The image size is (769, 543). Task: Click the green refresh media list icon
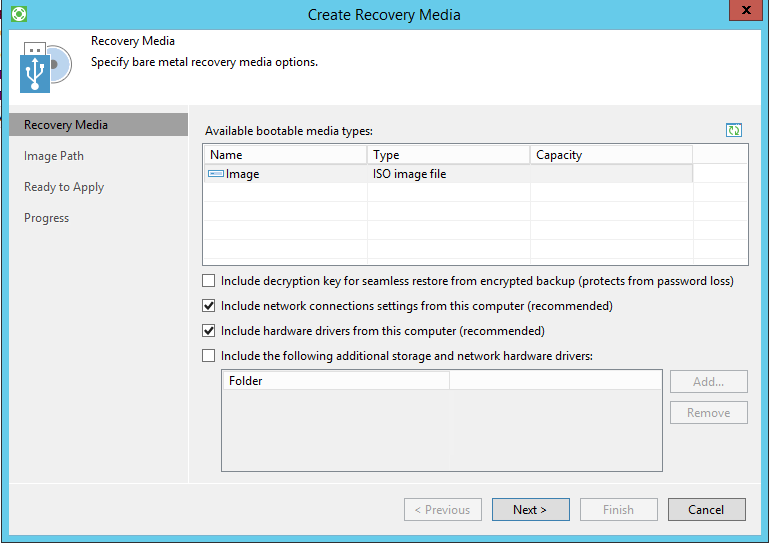pyautogui.click(x=734, y=130)
